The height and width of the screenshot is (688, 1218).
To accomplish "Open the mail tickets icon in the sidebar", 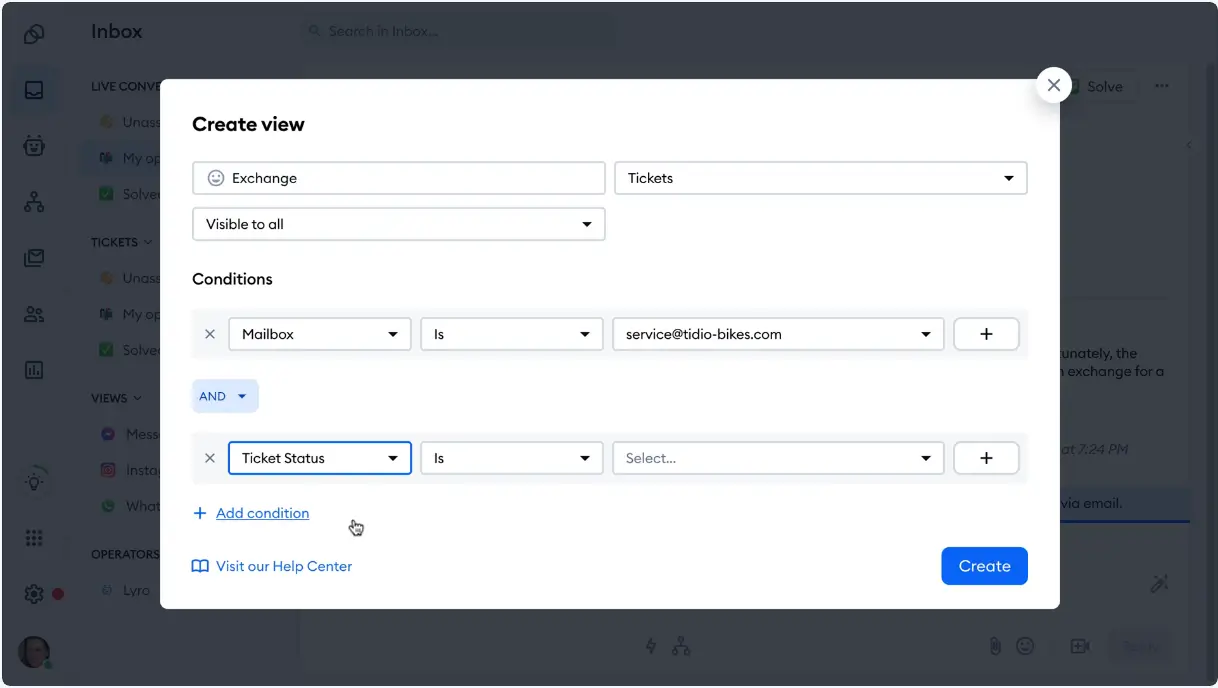I will [34, 258].
